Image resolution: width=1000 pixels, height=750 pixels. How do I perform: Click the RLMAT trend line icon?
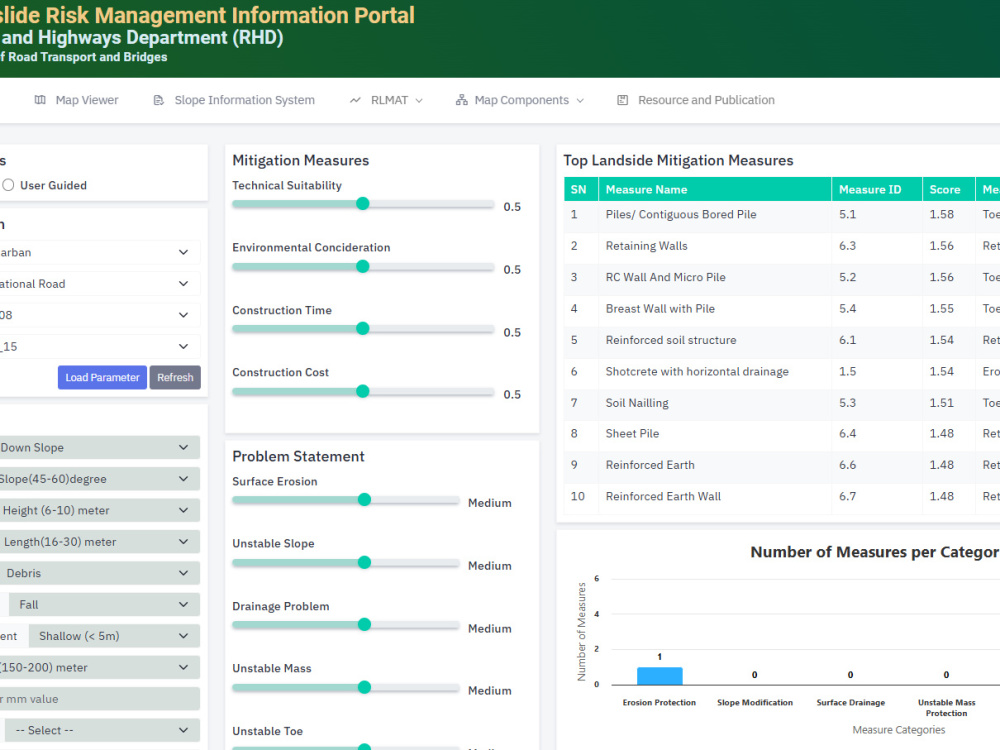tap(355, 100)
